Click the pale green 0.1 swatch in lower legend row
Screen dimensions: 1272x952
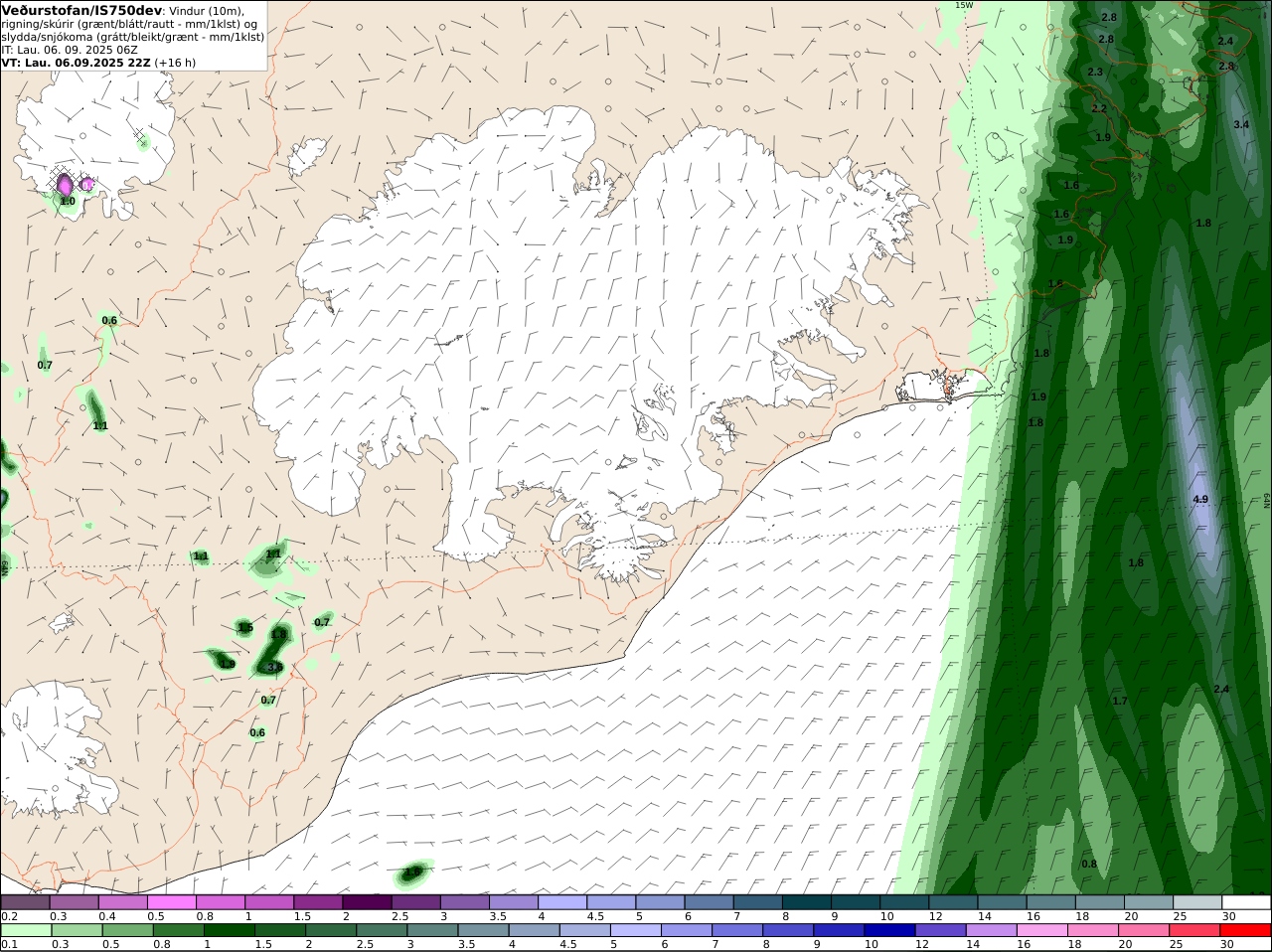pos(26,930)
